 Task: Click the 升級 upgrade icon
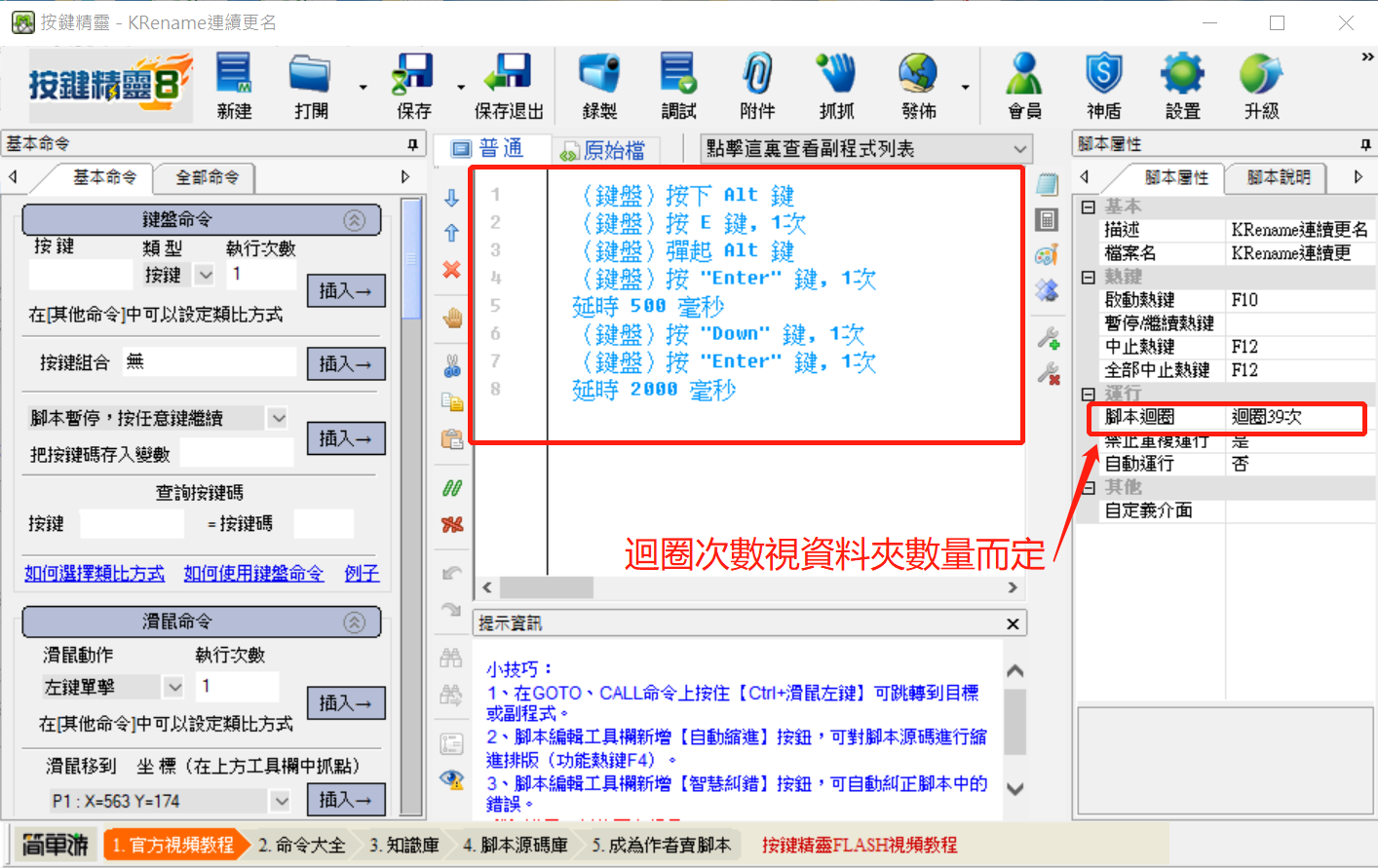(x=1262, y=86)
